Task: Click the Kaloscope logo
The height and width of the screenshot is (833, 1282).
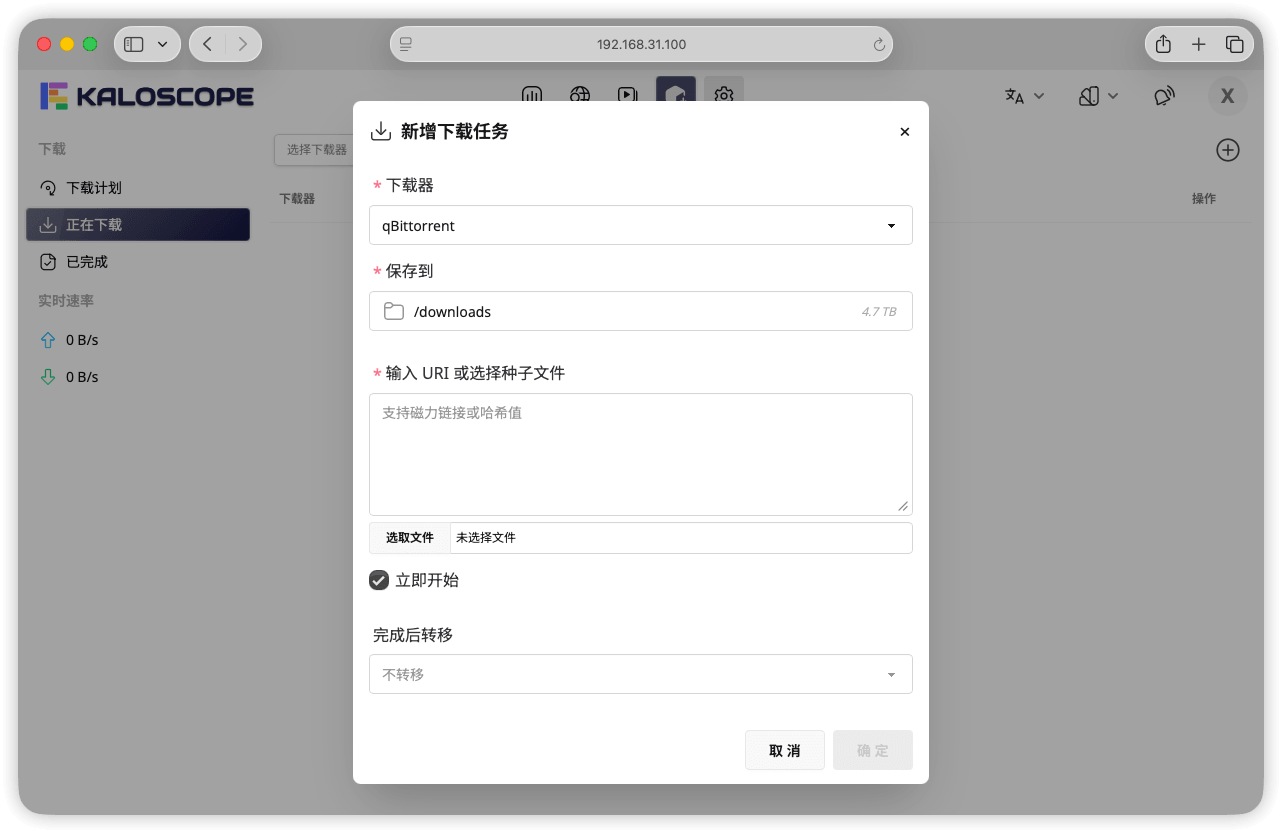Action: pos(147,96)
